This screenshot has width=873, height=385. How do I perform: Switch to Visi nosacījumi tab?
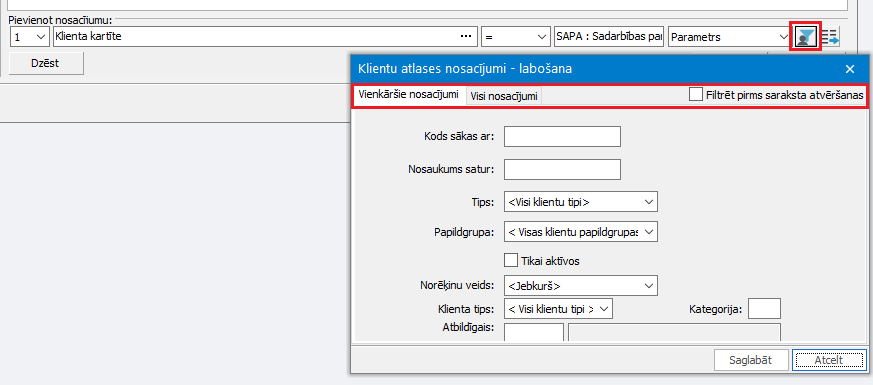tap(504, 96)
